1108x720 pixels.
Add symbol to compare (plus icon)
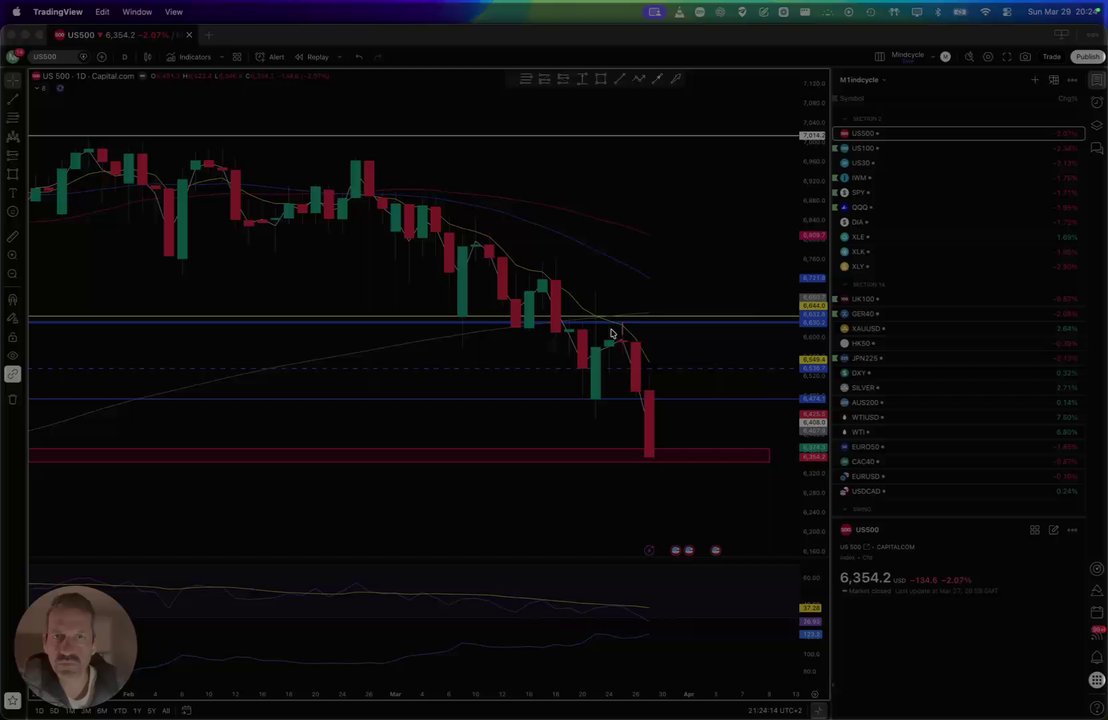tap(102, 57)
